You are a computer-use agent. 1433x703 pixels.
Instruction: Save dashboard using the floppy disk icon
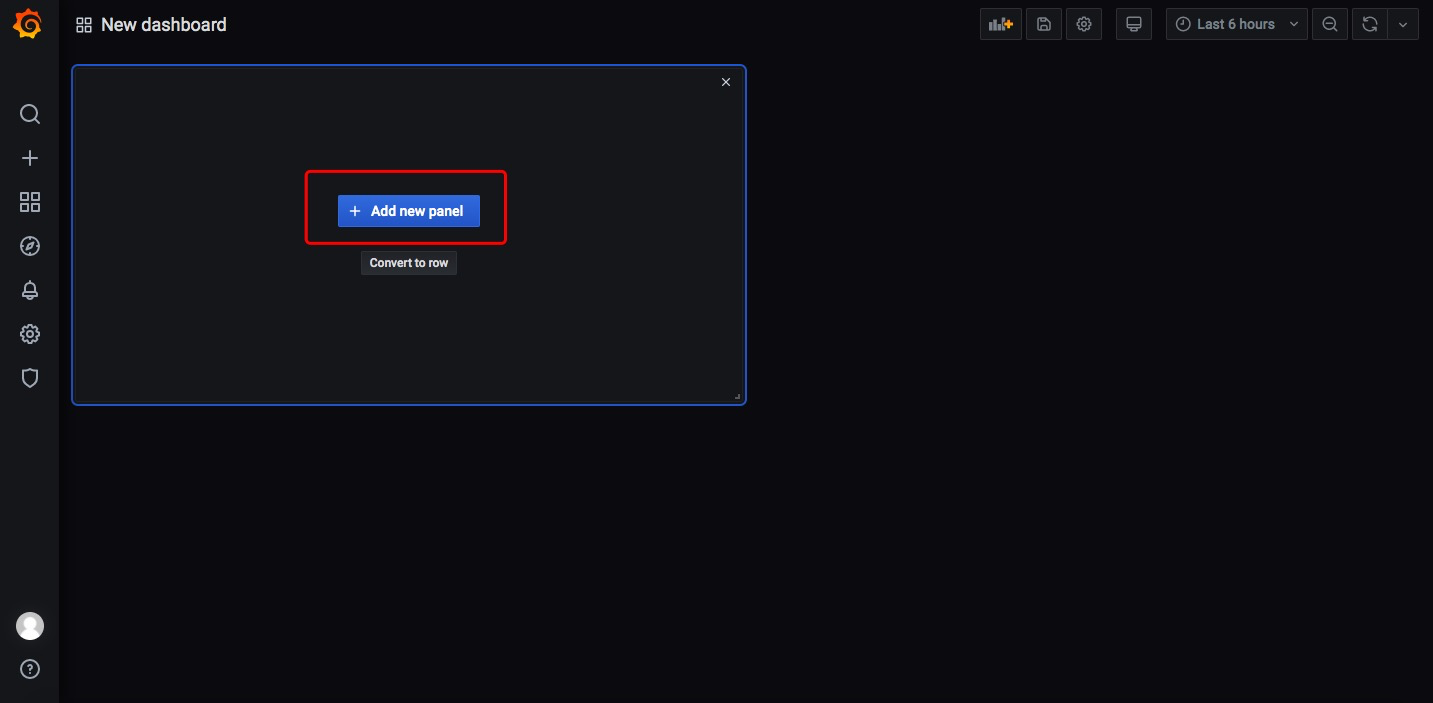tap(1044, 24)
